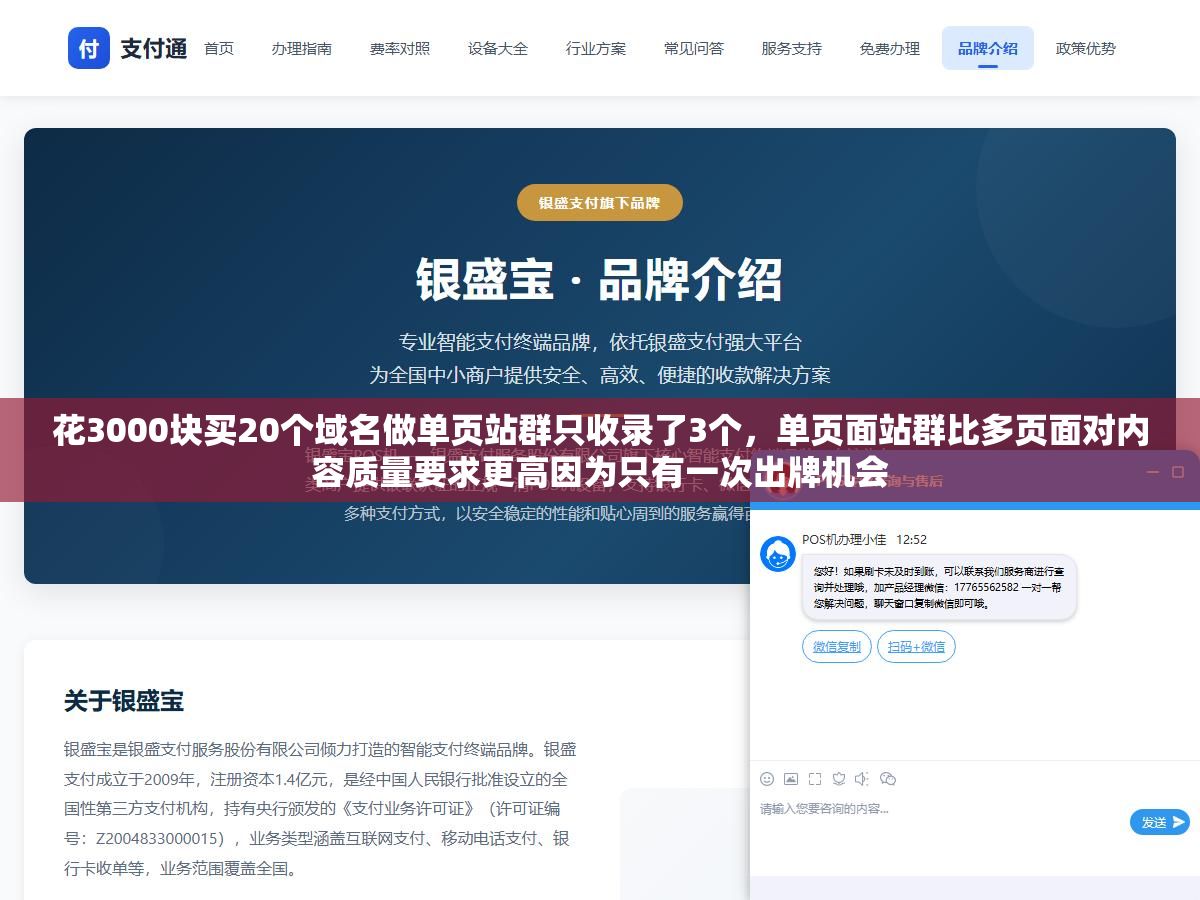This screenshot has height=900, width=1200.
Task: Click the sender name POS机办理小佳
Action: (x=844, y=539)
